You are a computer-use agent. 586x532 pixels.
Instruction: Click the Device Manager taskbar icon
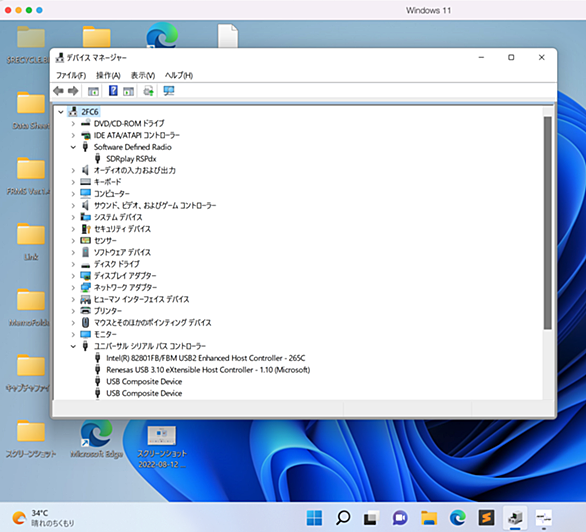[x=515, y=518]
